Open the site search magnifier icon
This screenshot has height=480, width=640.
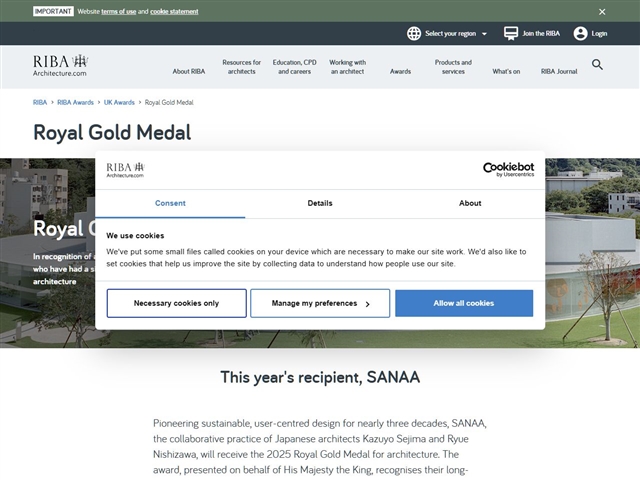597,64
